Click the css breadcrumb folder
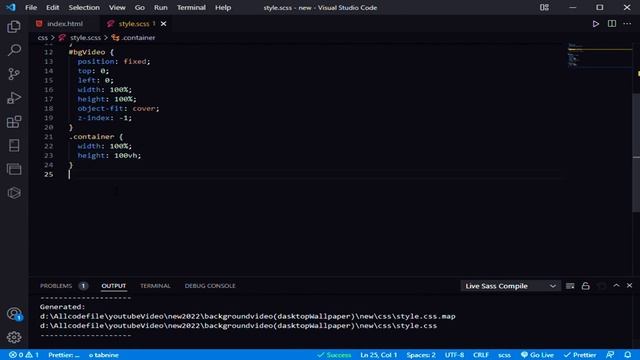Image resolution: width=640 pixels, height=360 pixels. pos(42,38)
